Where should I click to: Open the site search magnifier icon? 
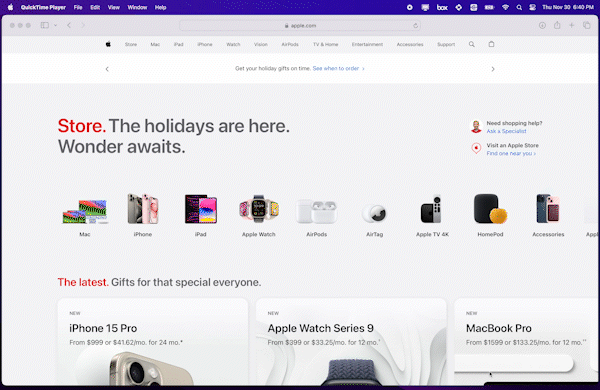pos(472,44)
